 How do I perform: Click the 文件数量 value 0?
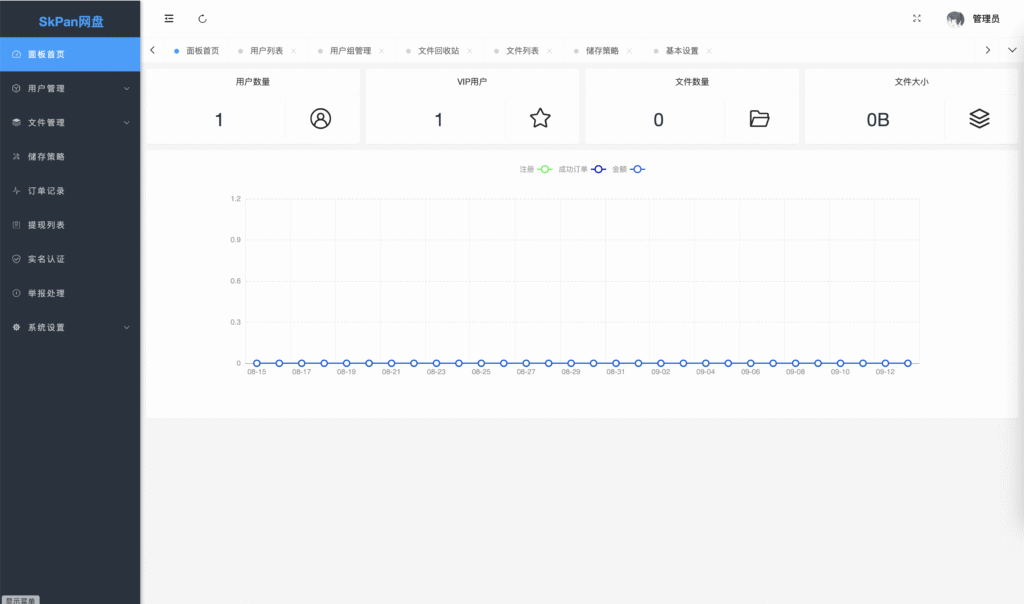[658, 119]
